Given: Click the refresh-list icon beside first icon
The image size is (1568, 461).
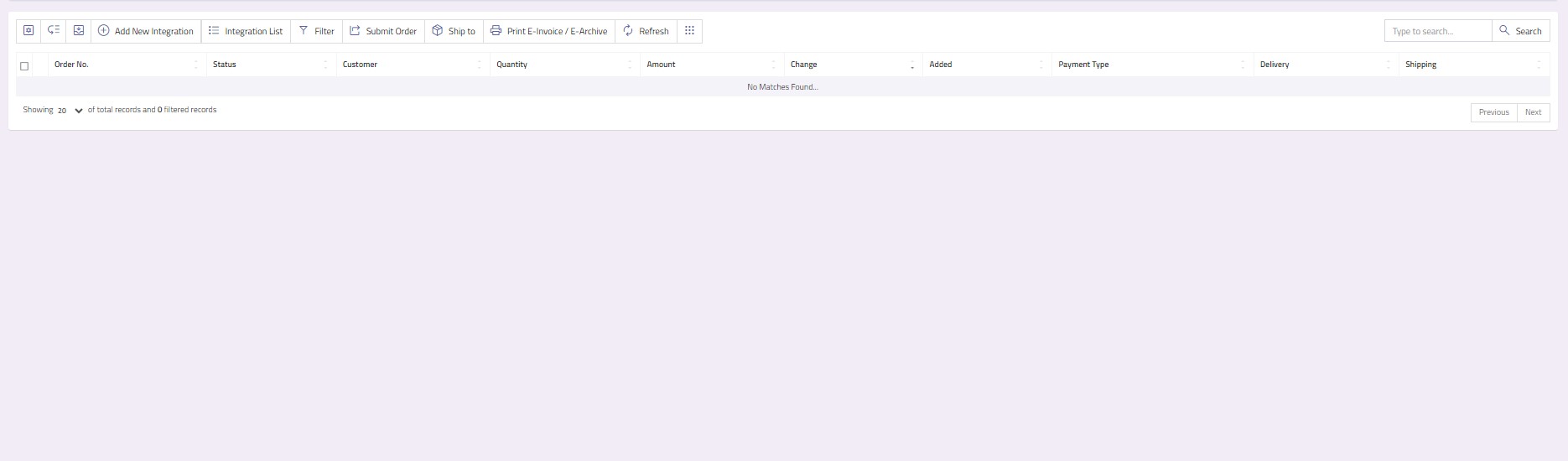Looking at the screenshot, I should 54,31.
